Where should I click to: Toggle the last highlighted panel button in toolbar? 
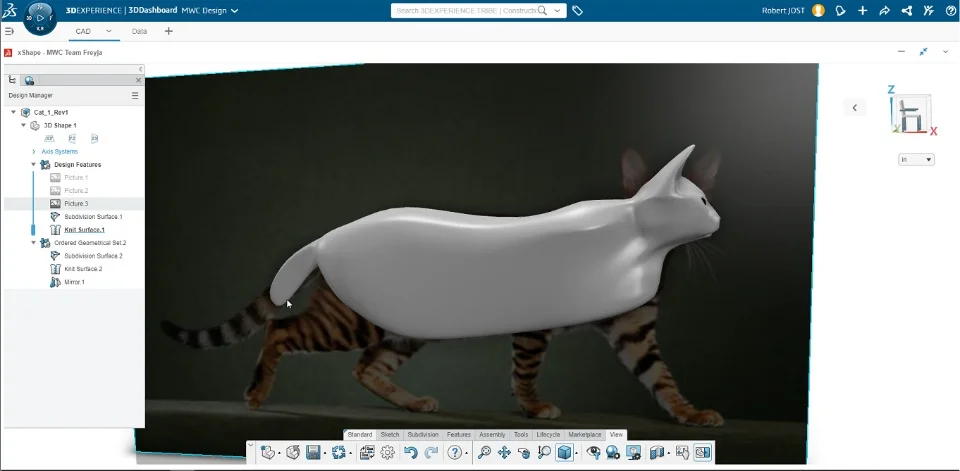(703, 453)
